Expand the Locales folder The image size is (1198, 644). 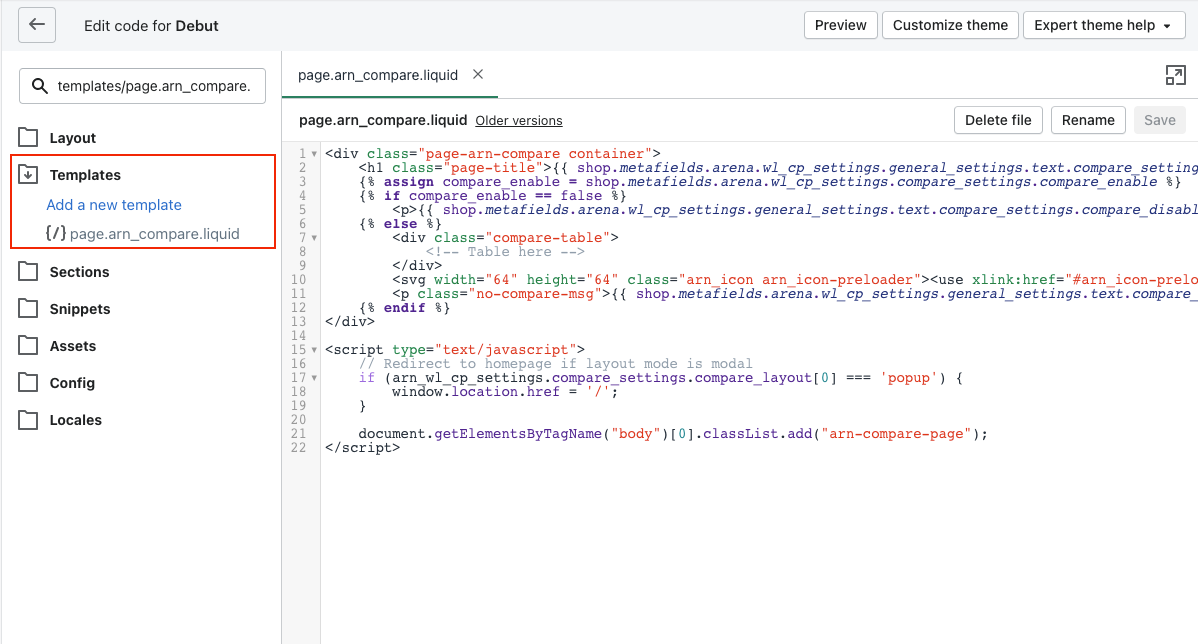(x=75, y=420)
